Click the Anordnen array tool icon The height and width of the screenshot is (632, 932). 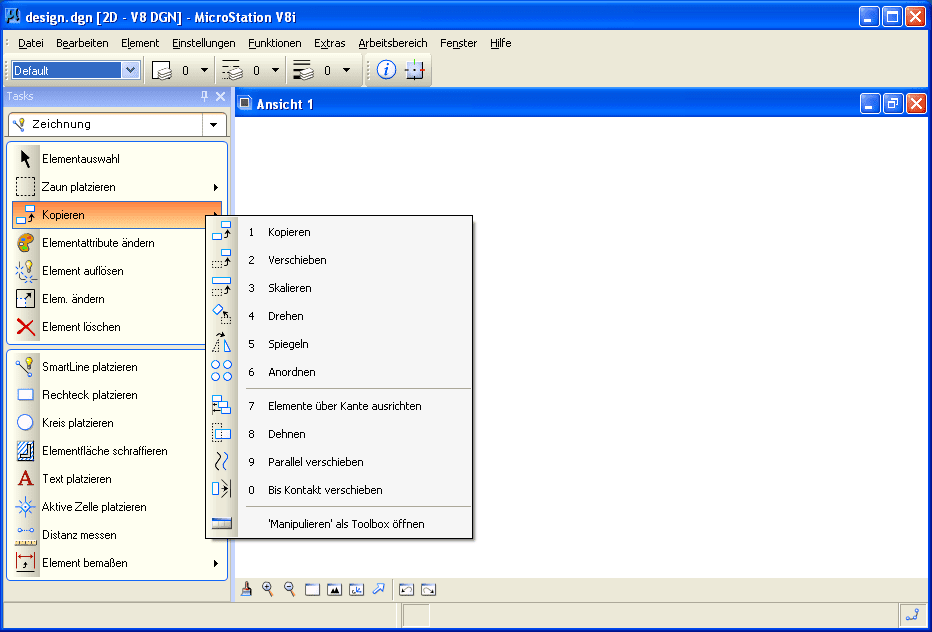point(222,372)
